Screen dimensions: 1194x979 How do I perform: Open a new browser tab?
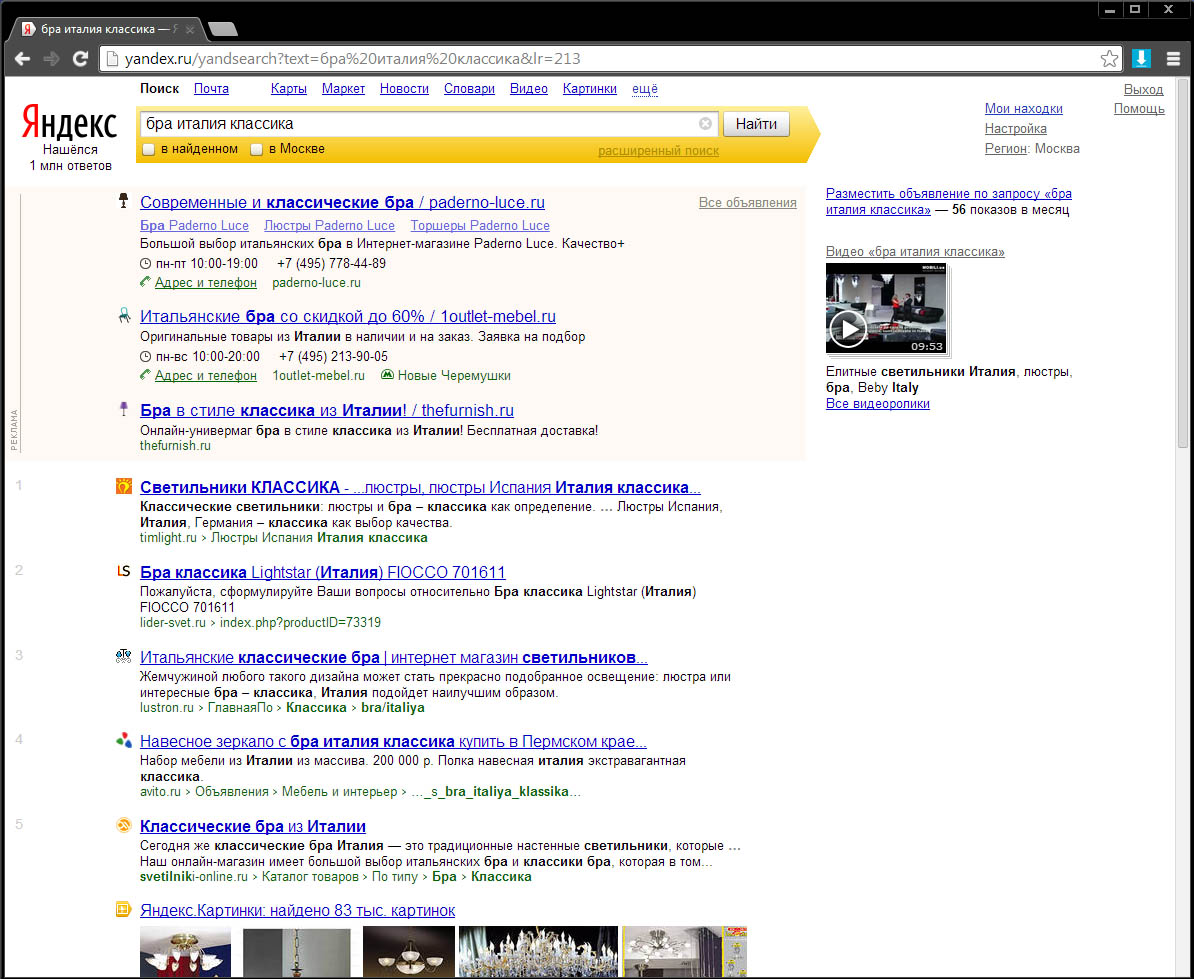222,30
